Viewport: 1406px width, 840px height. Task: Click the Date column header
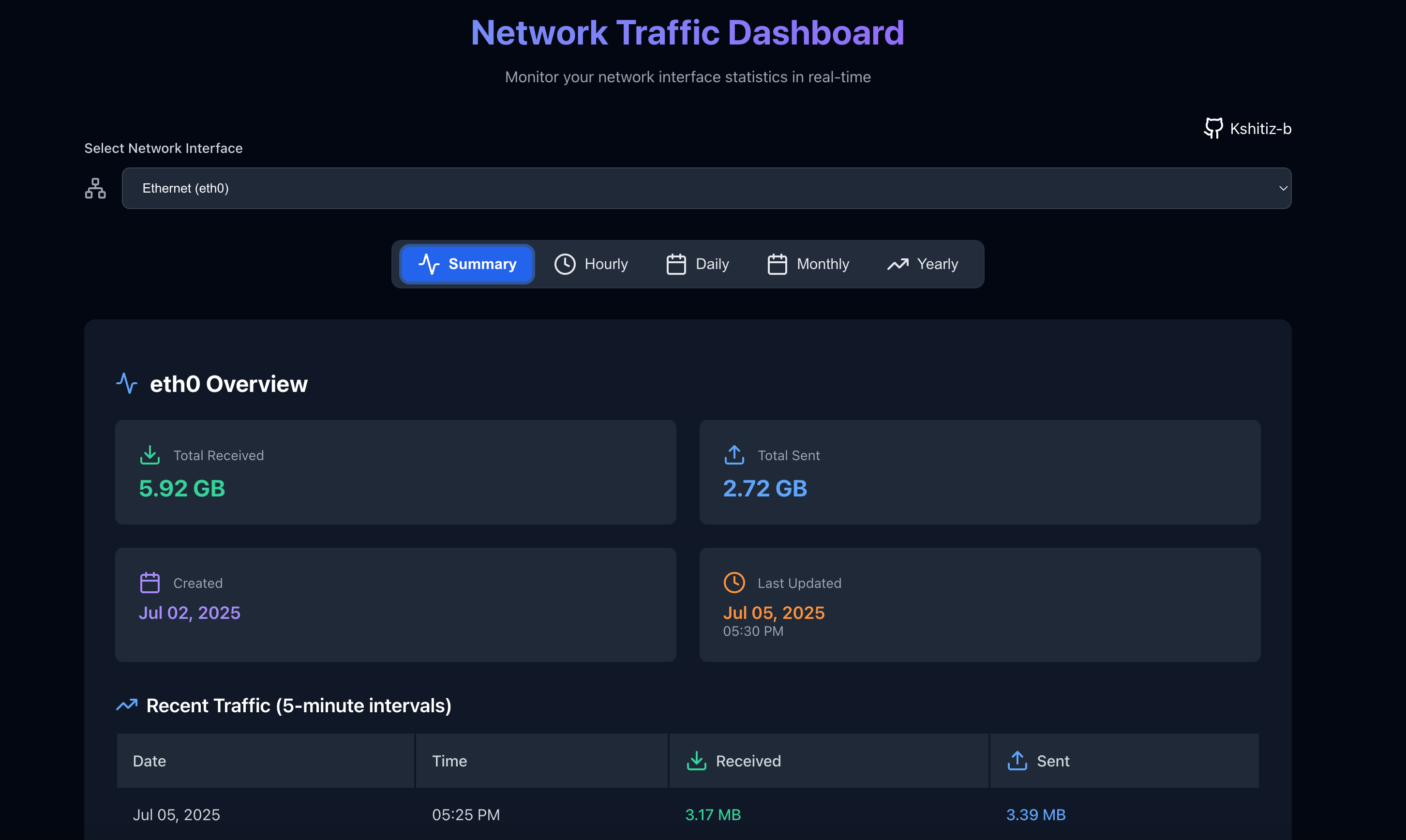(150, 761)
